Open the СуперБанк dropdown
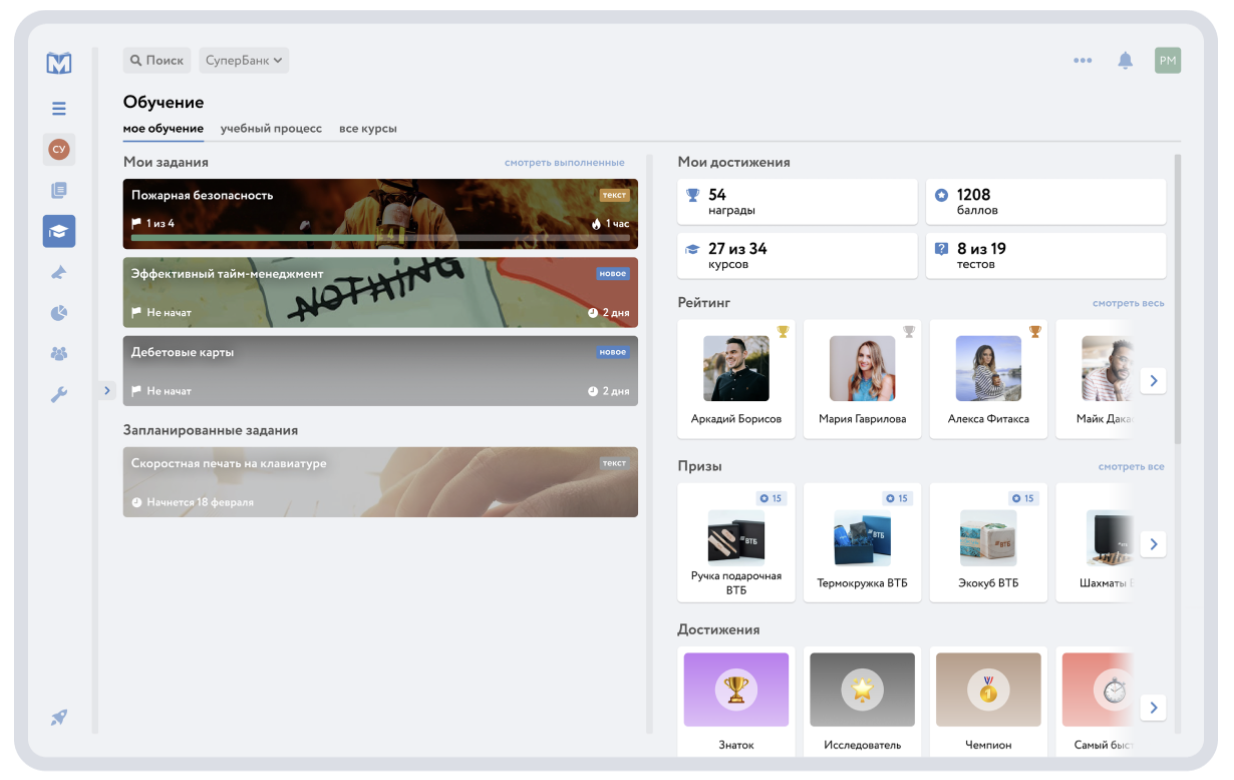The height and width of the screenshot is (780, 1234). coord(244,60)
